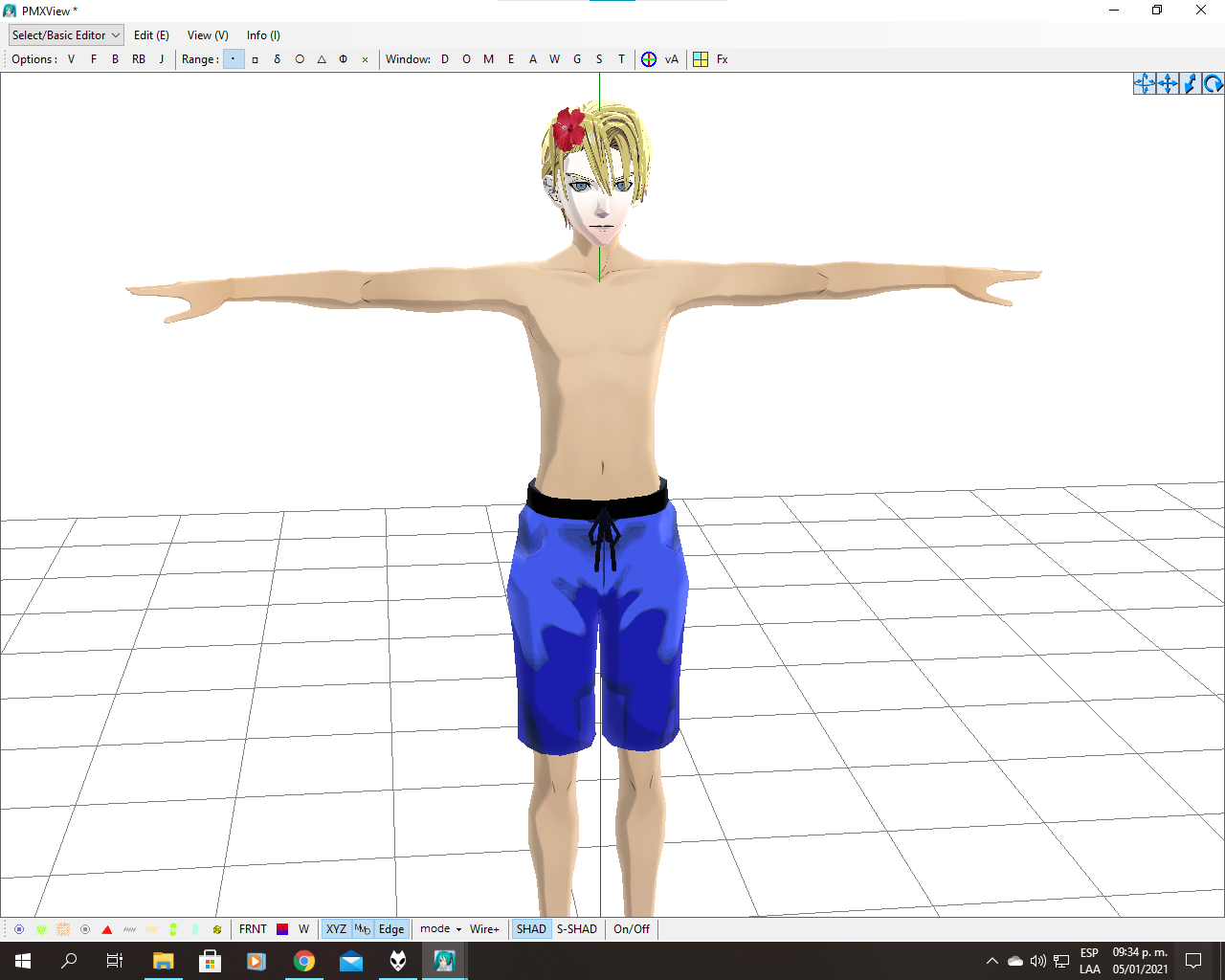The height and width of the screenshot is (980, 1225).
Task: Open the Windows Start menu
Action: coord(23,961)
